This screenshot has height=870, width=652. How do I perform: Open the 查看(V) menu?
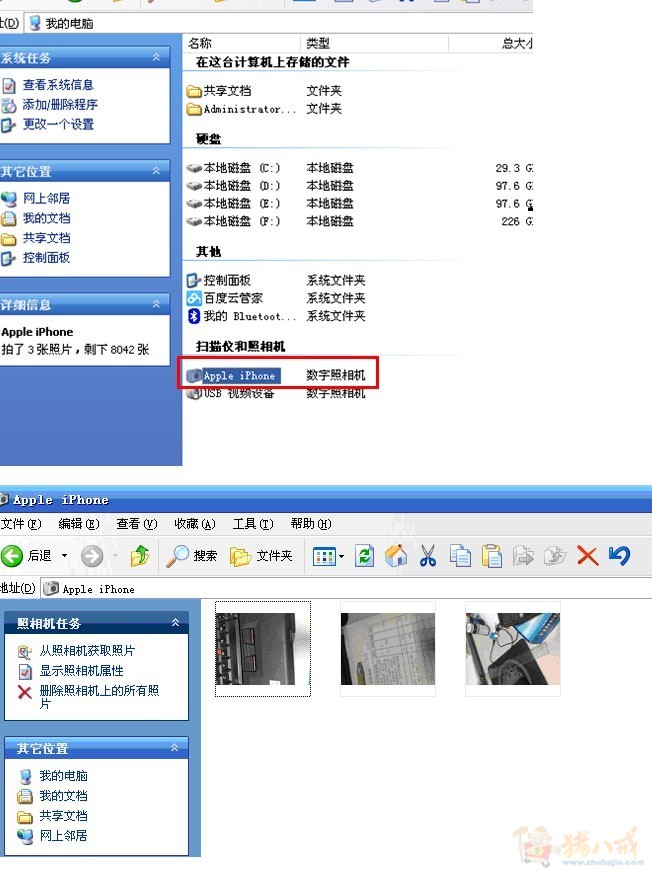click(137, 524)
